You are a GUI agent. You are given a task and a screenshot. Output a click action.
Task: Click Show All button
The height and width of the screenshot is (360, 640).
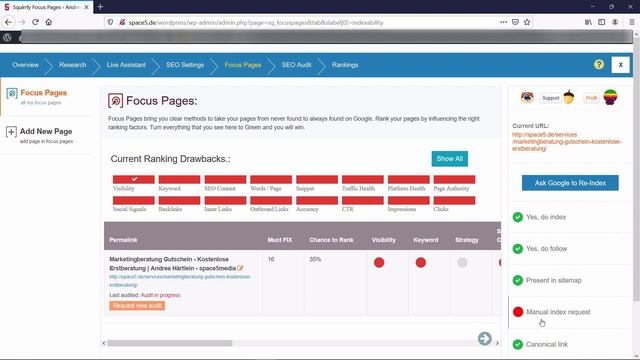tap(450, 159)
